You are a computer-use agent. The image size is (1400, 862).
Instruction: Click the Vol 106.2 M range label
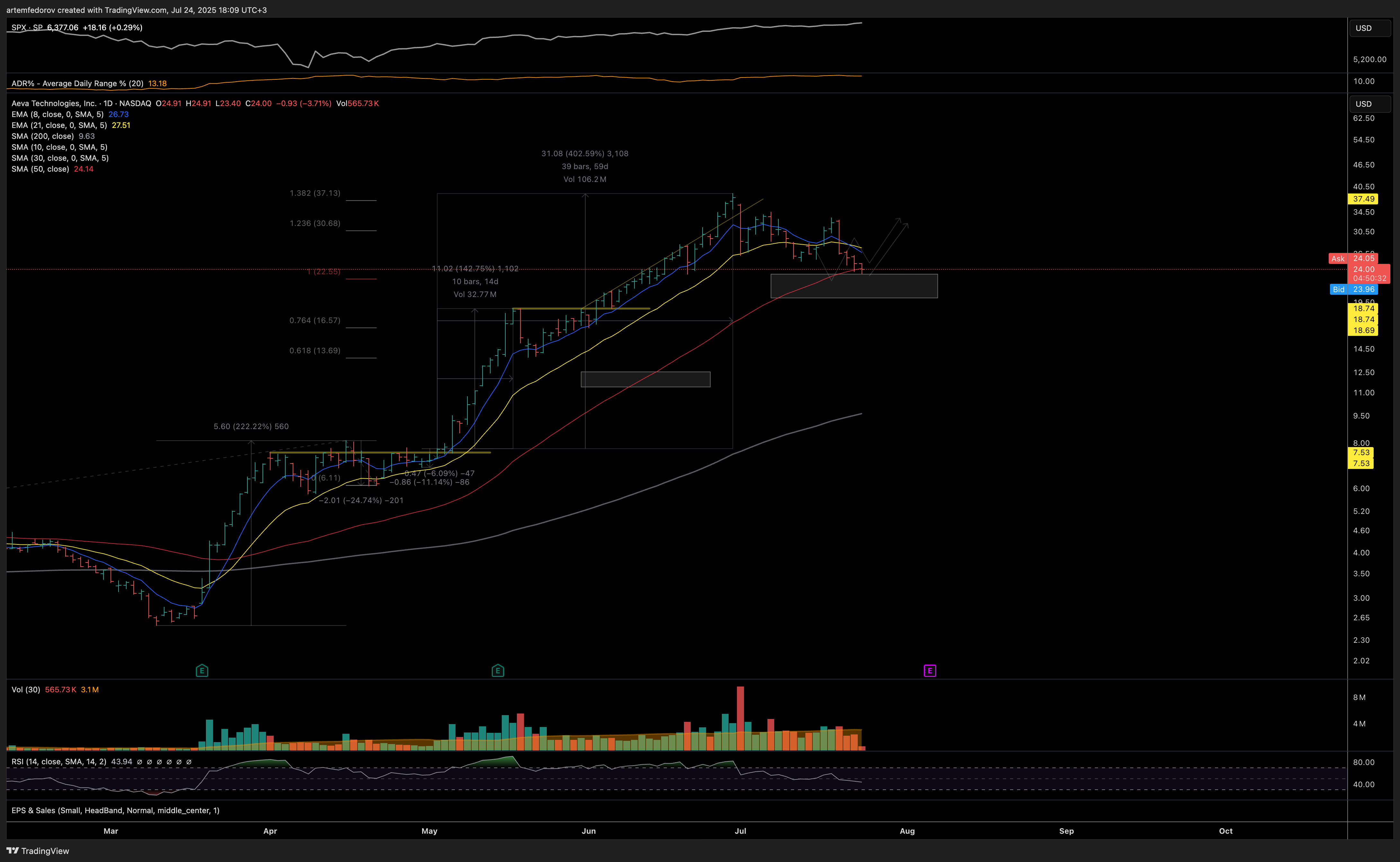(x=585, y=179)
